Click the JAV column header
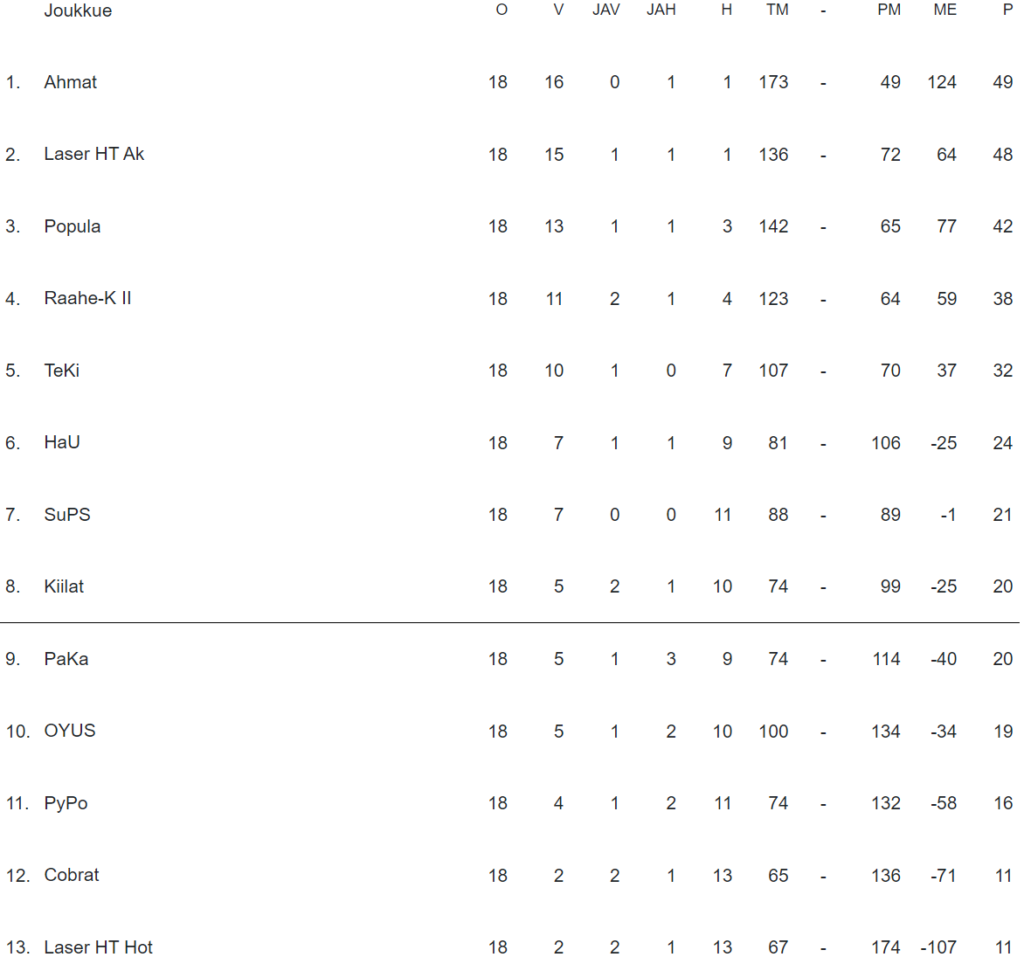This screenshot has width=1024, height=964. tap(607, 11)
